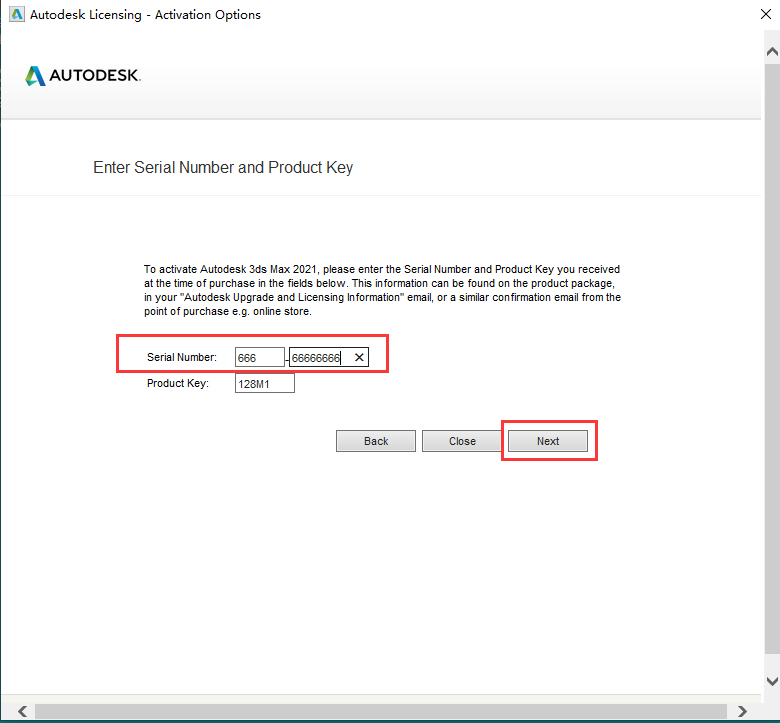
Task: Click the vertical scrollbar down arrow
Action: coord(772,681)
